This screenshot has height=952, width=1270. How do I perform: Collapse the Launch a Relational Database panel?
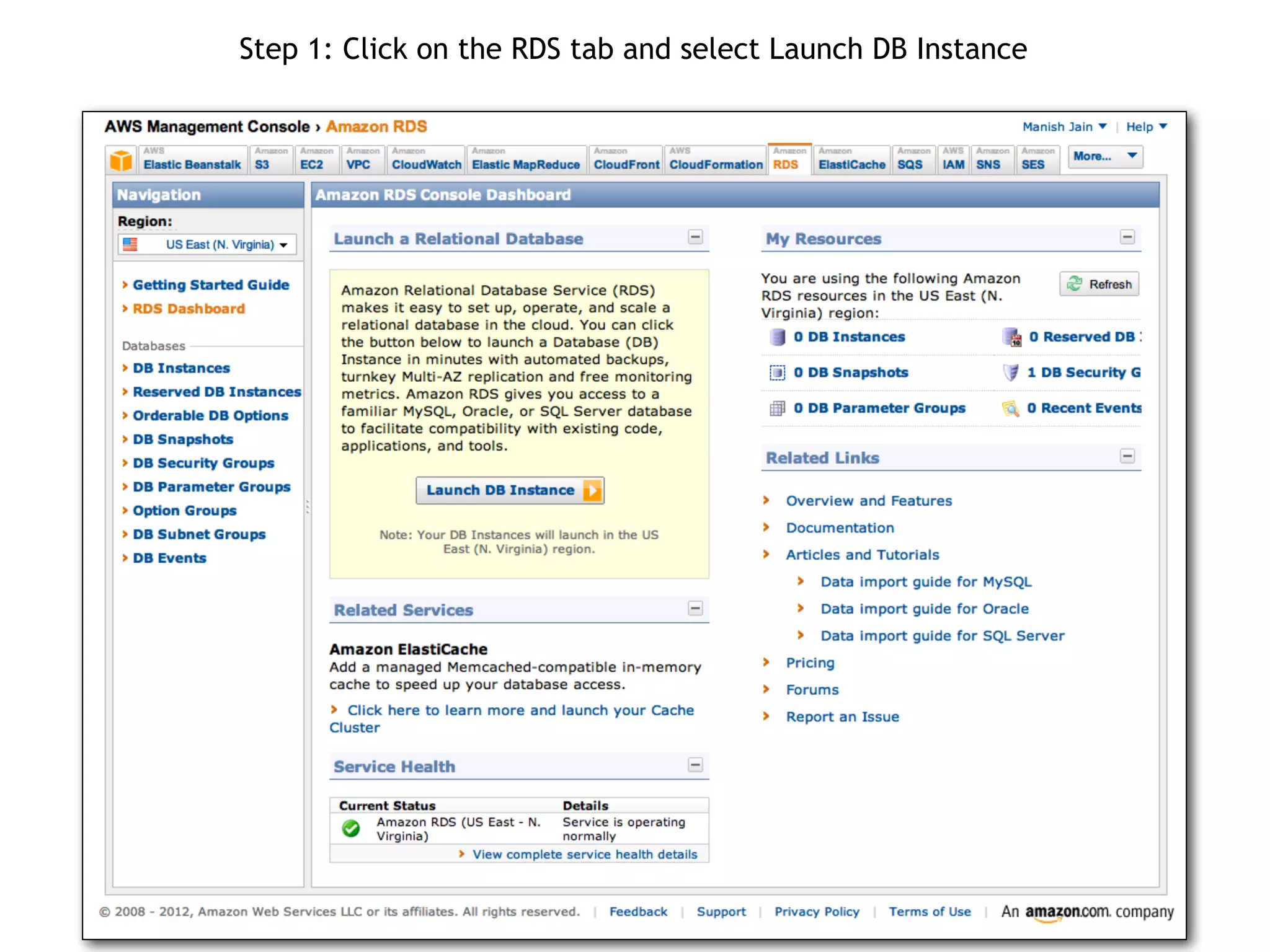click(695, 237)
